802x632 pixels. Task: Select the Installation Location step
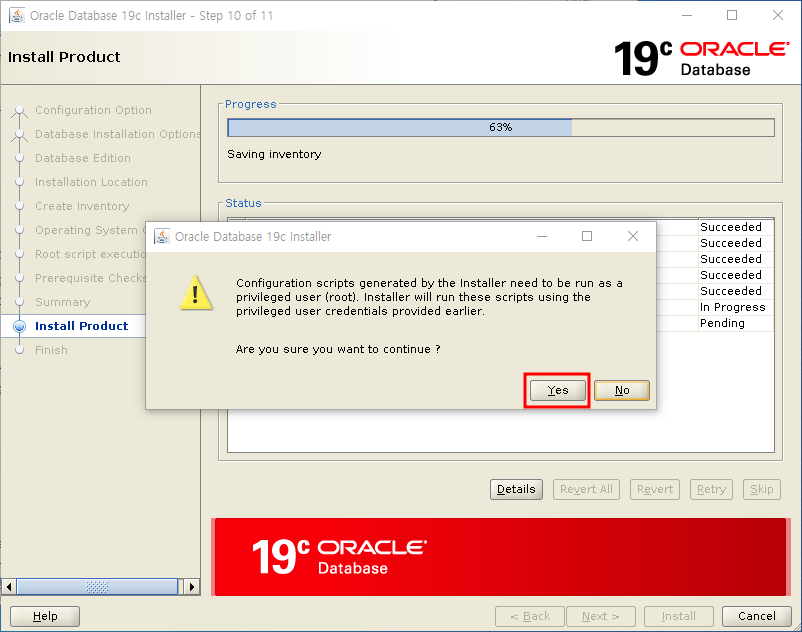tap(91, 182)
